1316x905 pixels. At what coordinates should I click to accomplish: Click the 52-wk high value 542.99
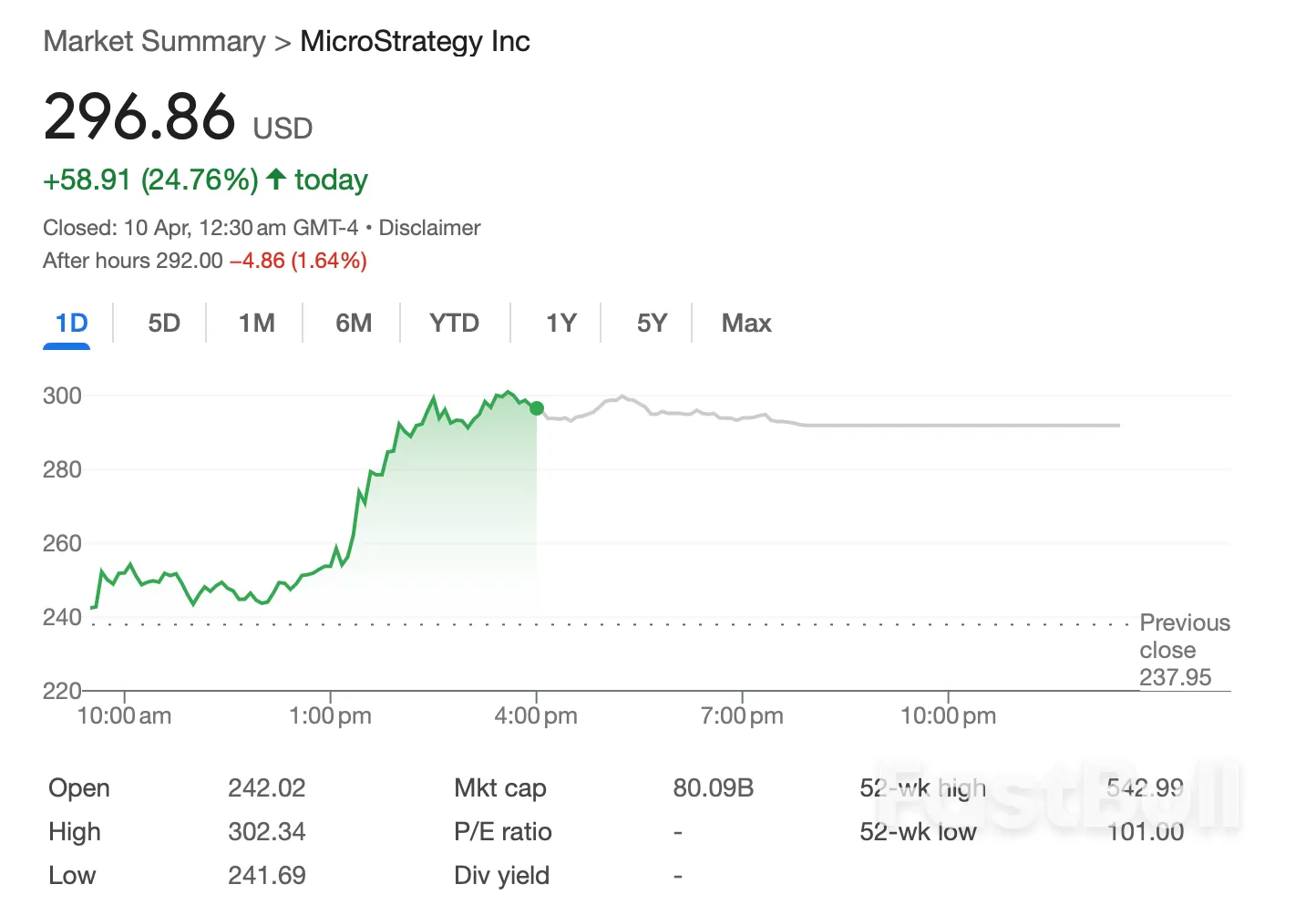pos(1146,787)
